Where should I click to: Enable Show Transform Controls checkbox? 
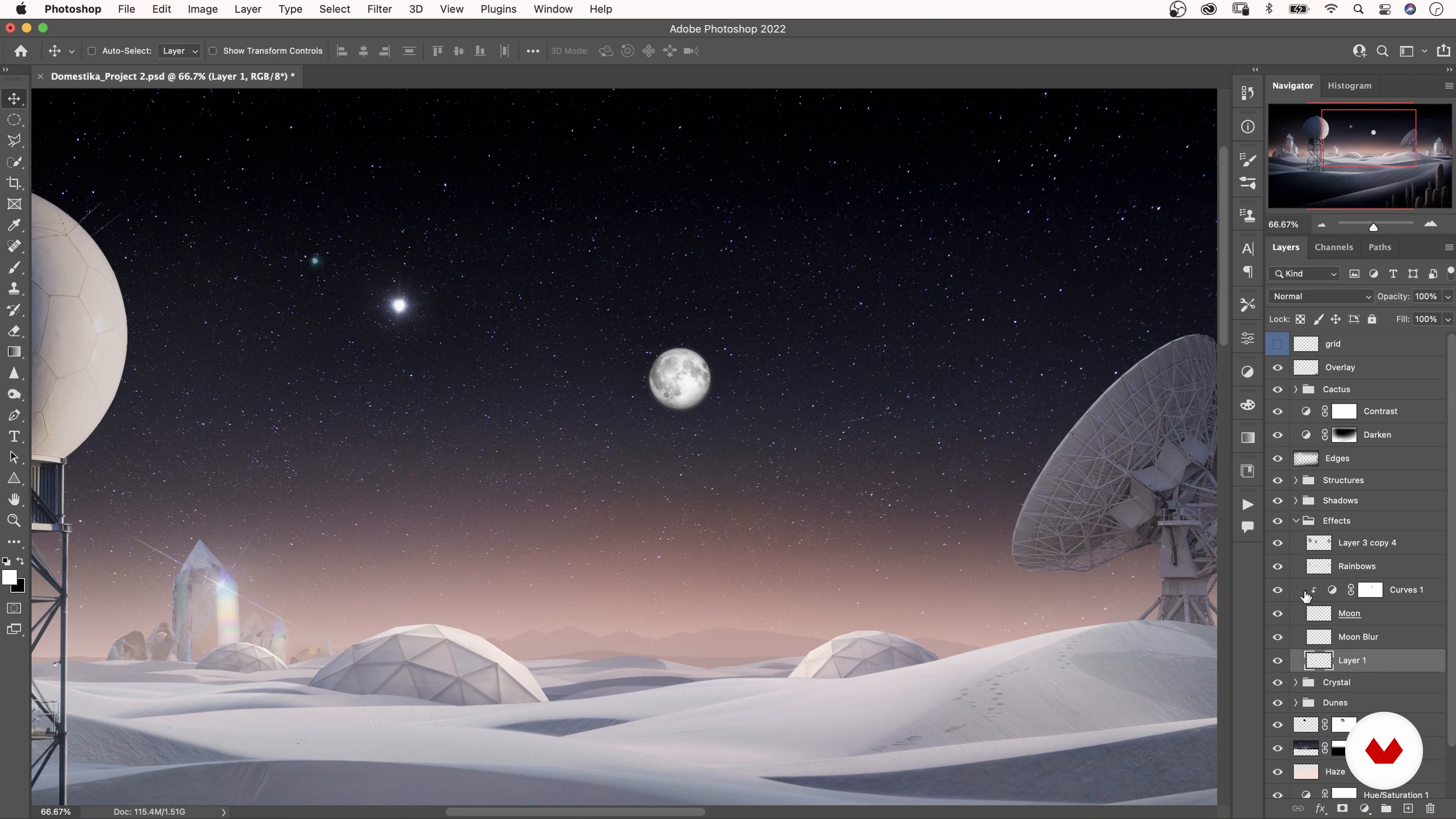point(212,51)
